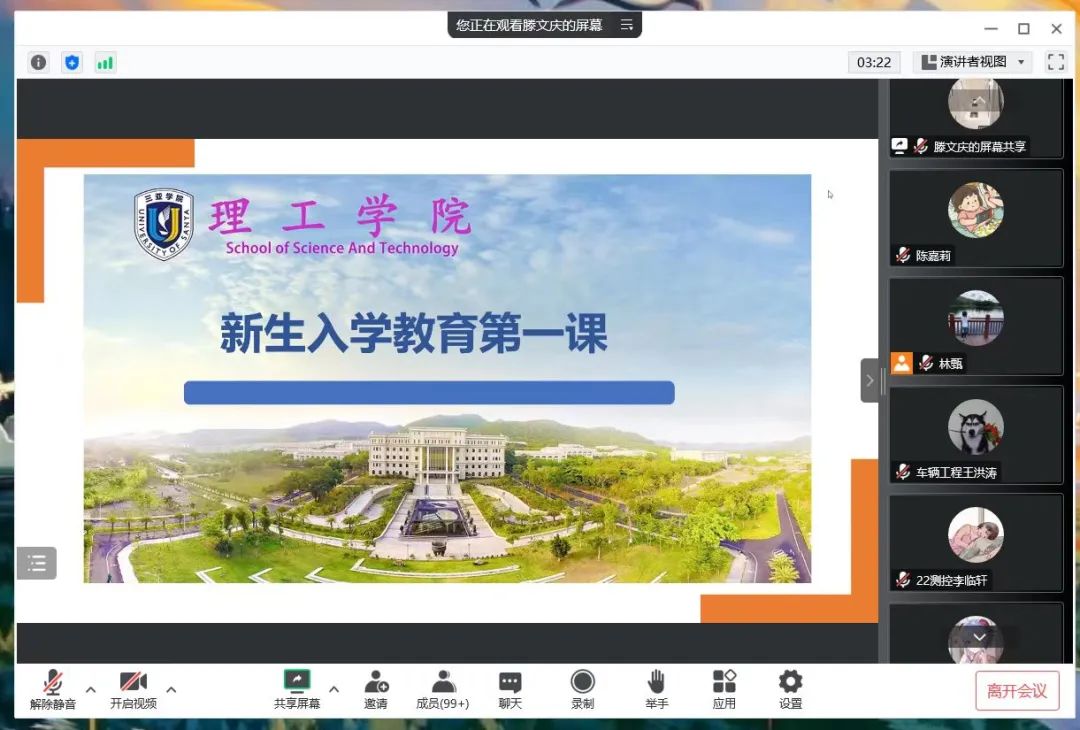1080x730 pixels.
Task: Click the University of Sanya logo on slide
Action: pyautogui.click(x=163, y=223)
